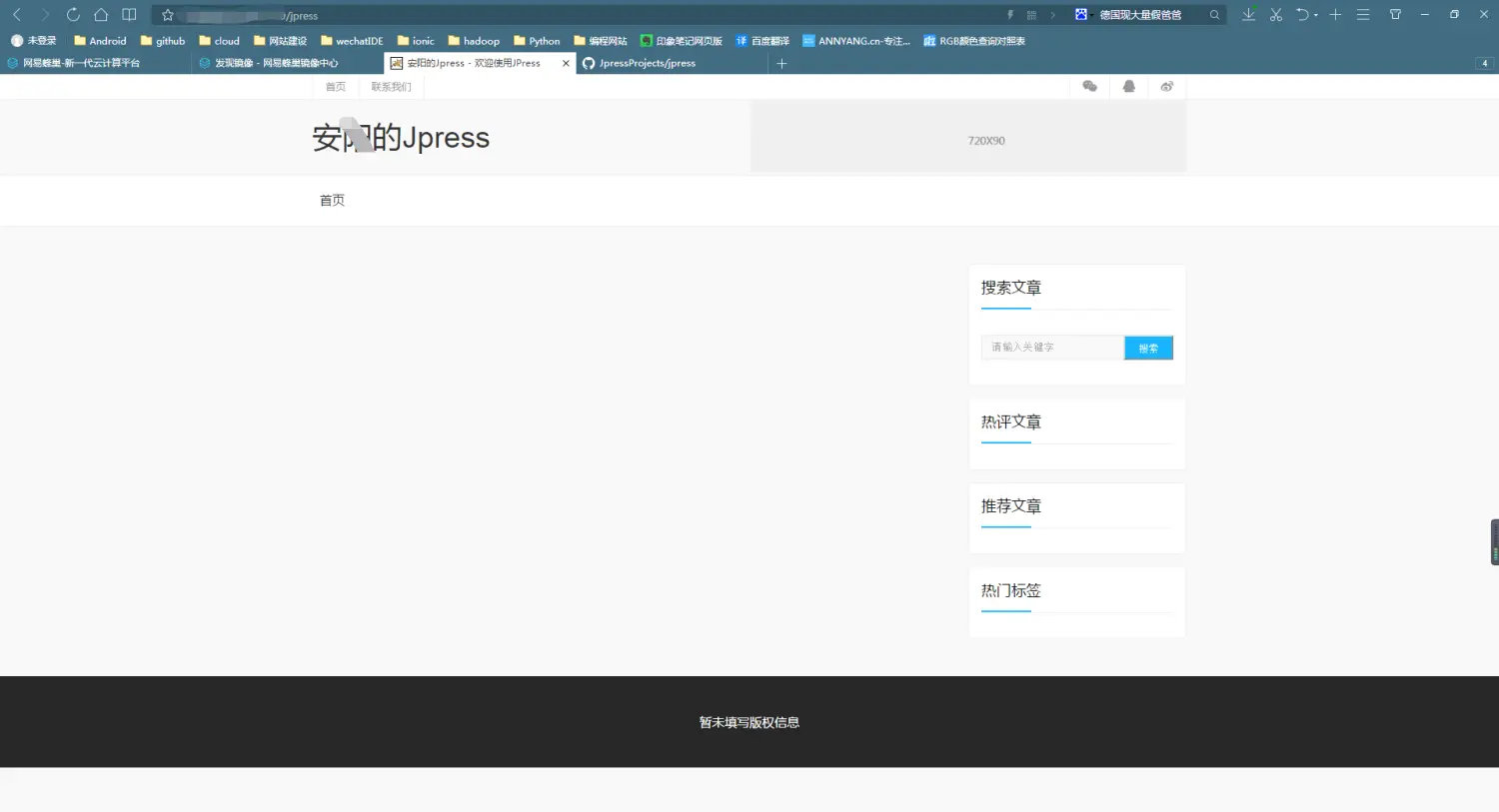This screenshot has width=1499, height=812.
Task: Open the downloads manager icon
Action: point(1248,15)
